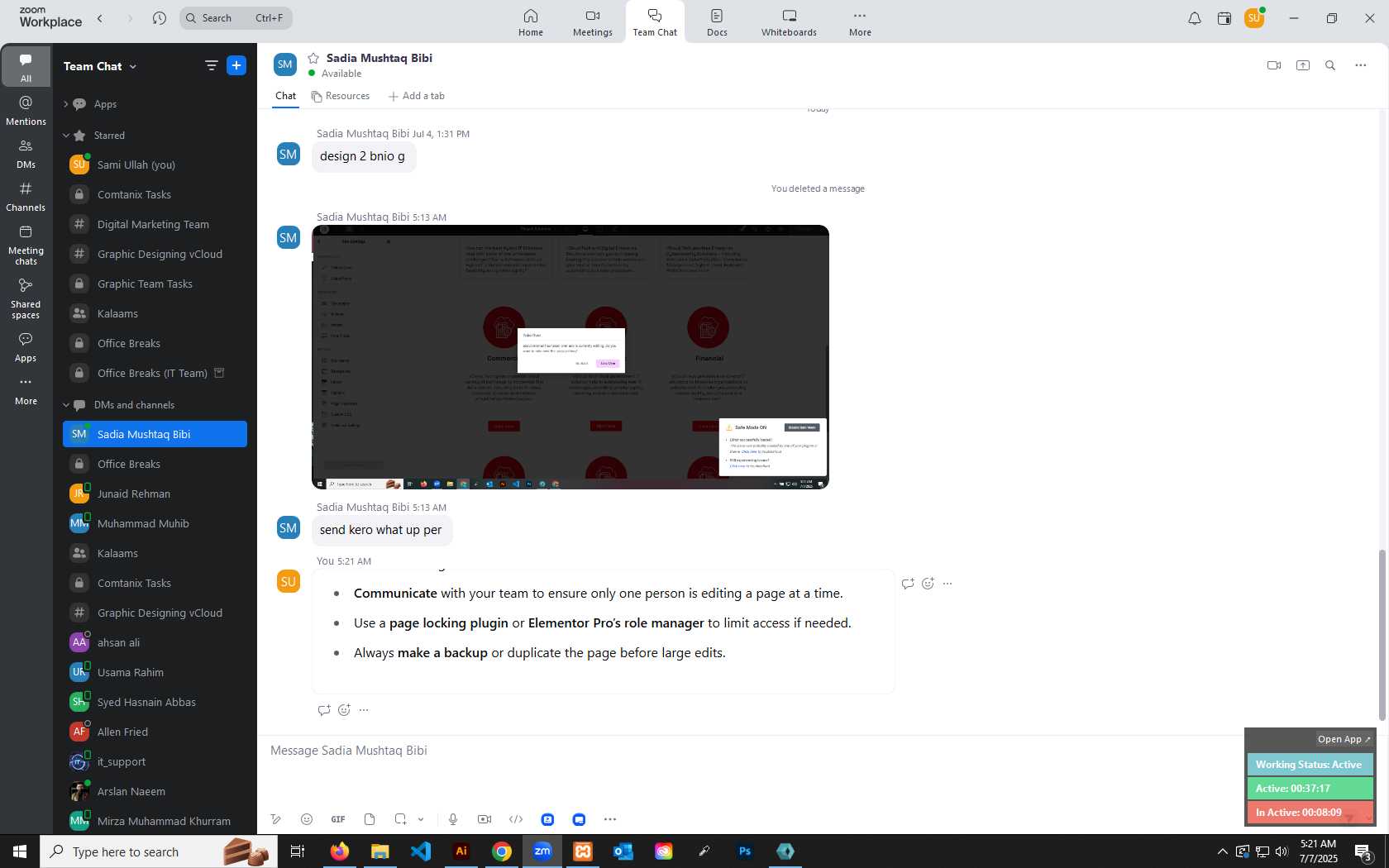Screen dimensions: 1389x868
Task: Open Sami Ullah (you) chat
Action: point(155,165)
